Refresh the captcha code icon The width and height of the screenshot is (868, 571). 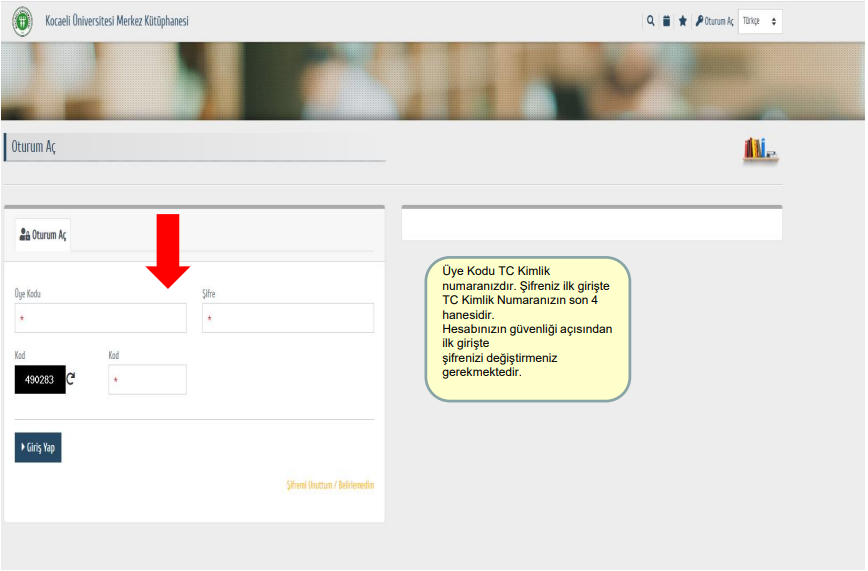[71, 379]
